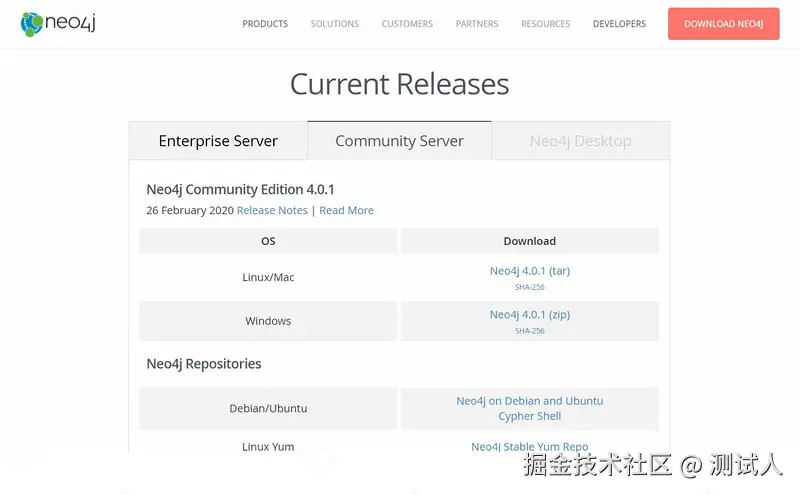Screen dimensions: 800x495
Task: Open Neo4j on Debian and Ubuntu link
Action: (530, 401)
